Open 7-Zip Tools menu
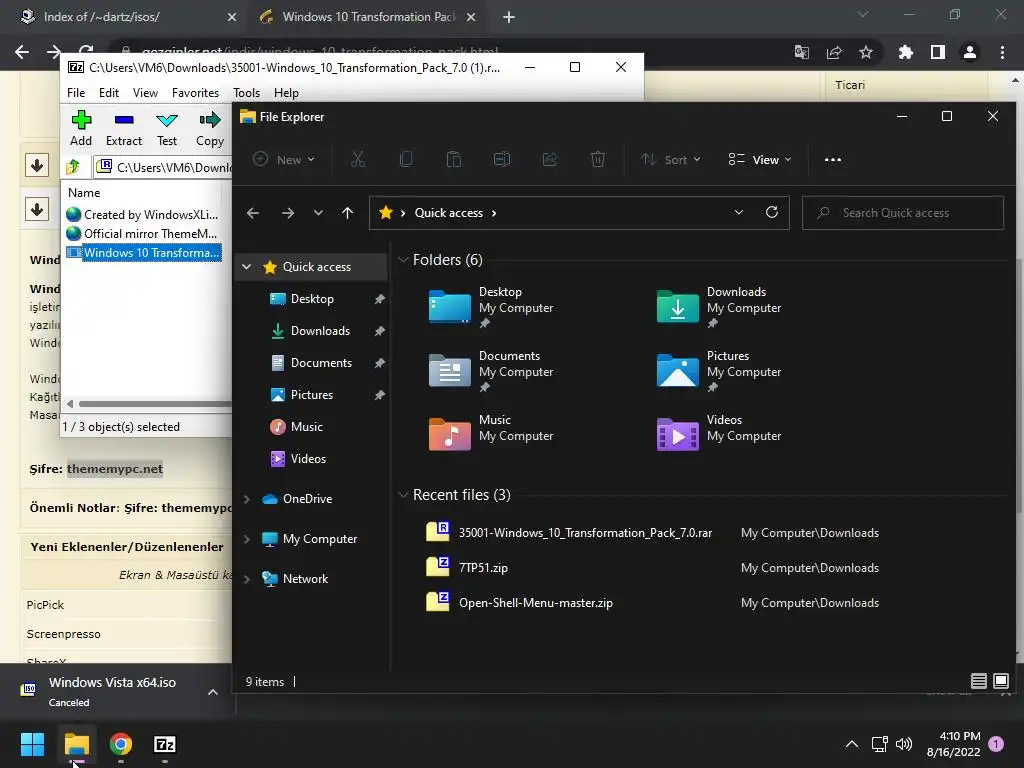1024x768 pixels. (246, 93)
